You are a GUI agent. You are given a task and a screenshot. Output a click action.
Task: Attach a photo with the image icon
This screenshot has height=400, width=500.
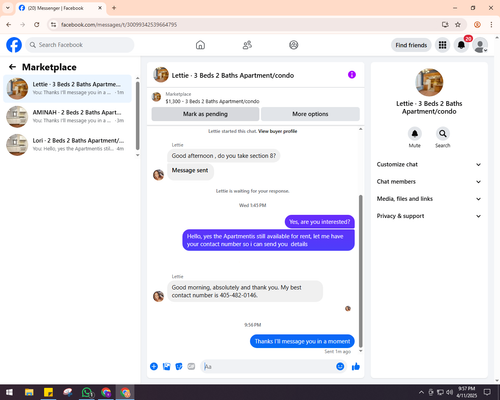click(x=166, y=367)
